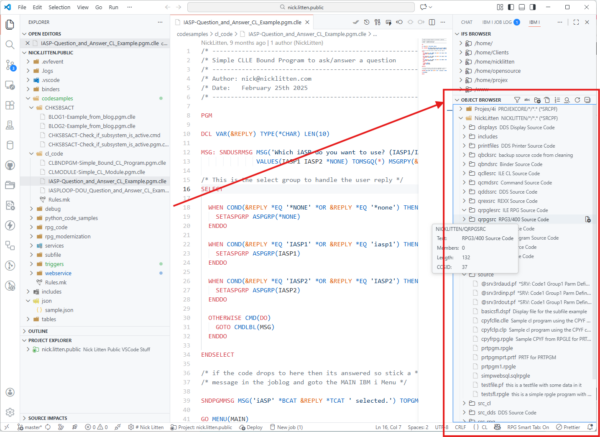Collapse the CHKSBSACT folder
This screenshot has width=600, height=437.
coord(32,108)
